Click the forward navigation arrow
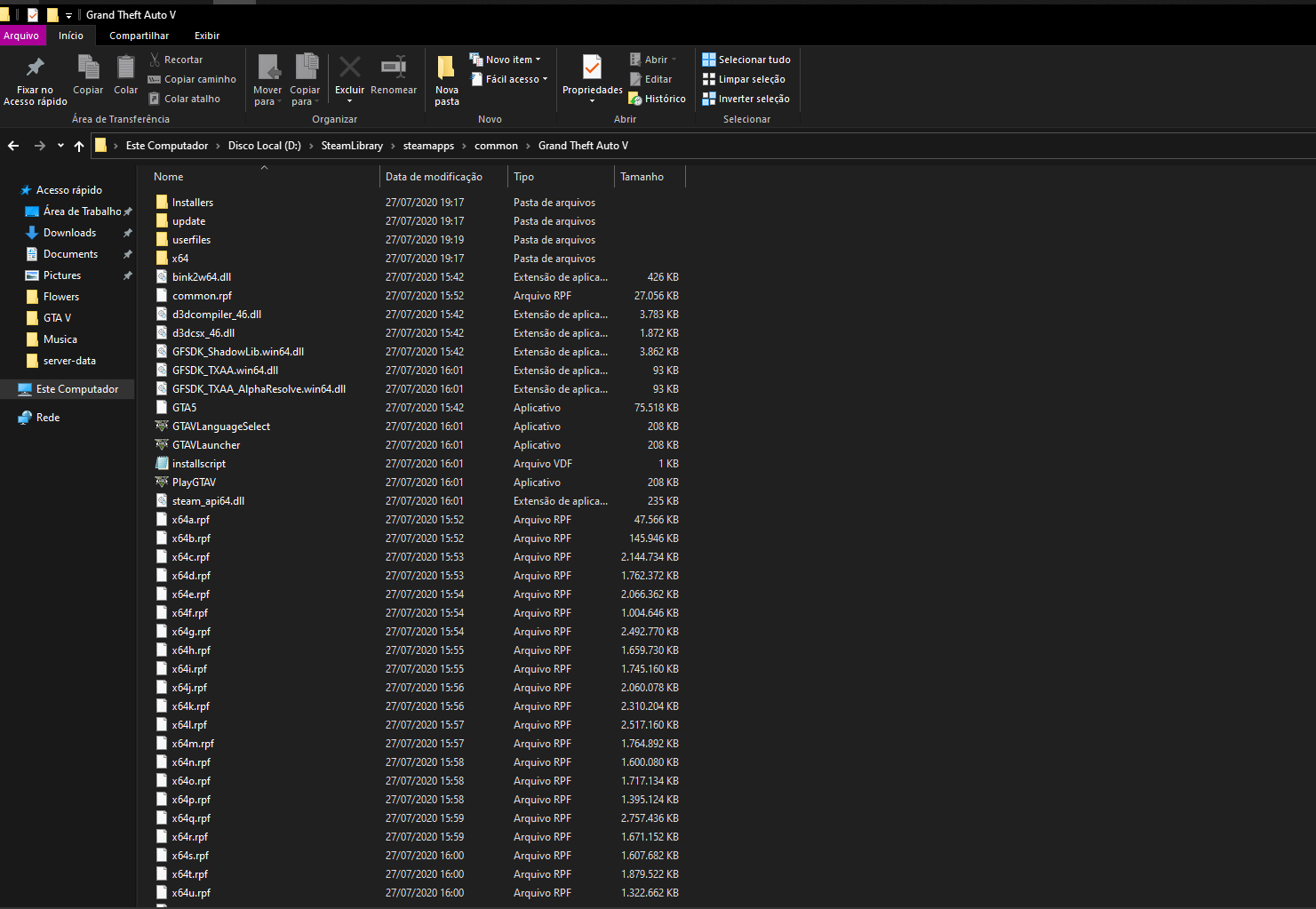This screenshot has height=909, width=1316. [x=39, y=146]
